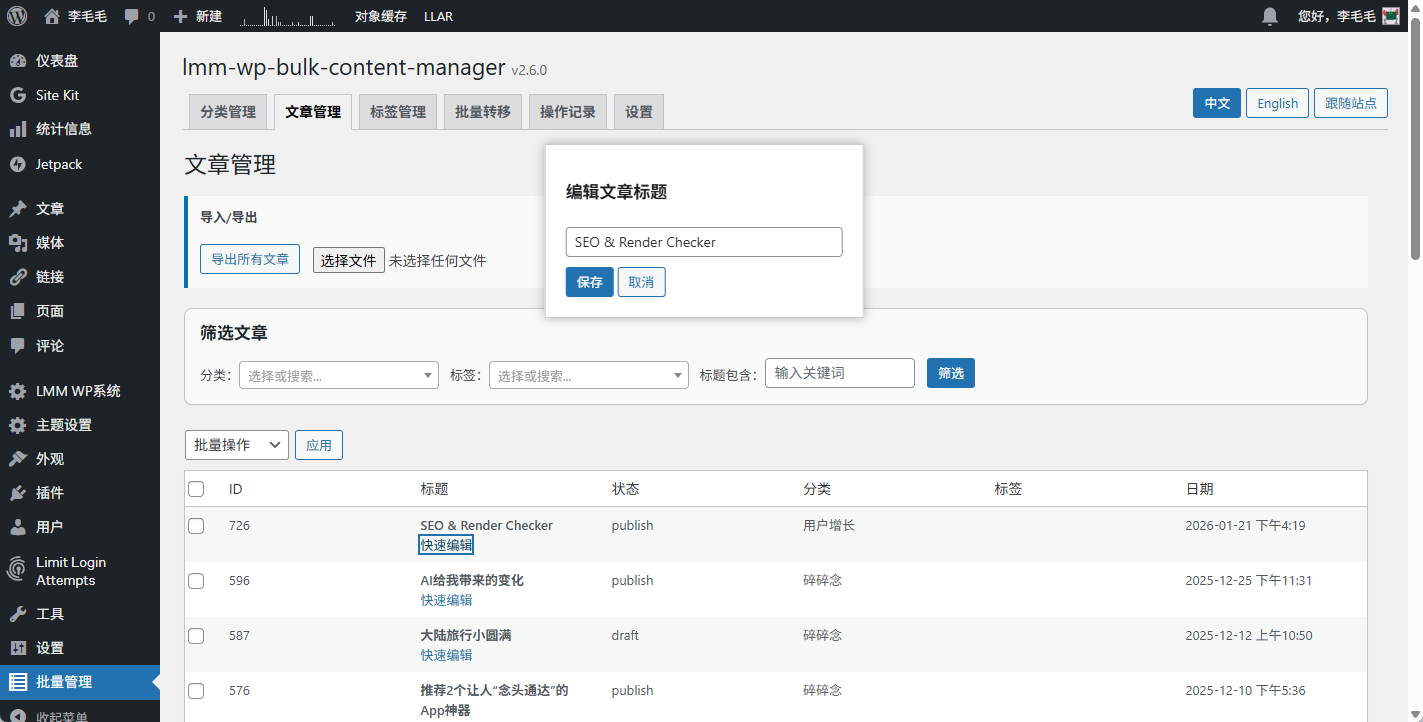
Task: Expand the category filter dropdown
Action: pyautogui.click(x=338, y=375)
